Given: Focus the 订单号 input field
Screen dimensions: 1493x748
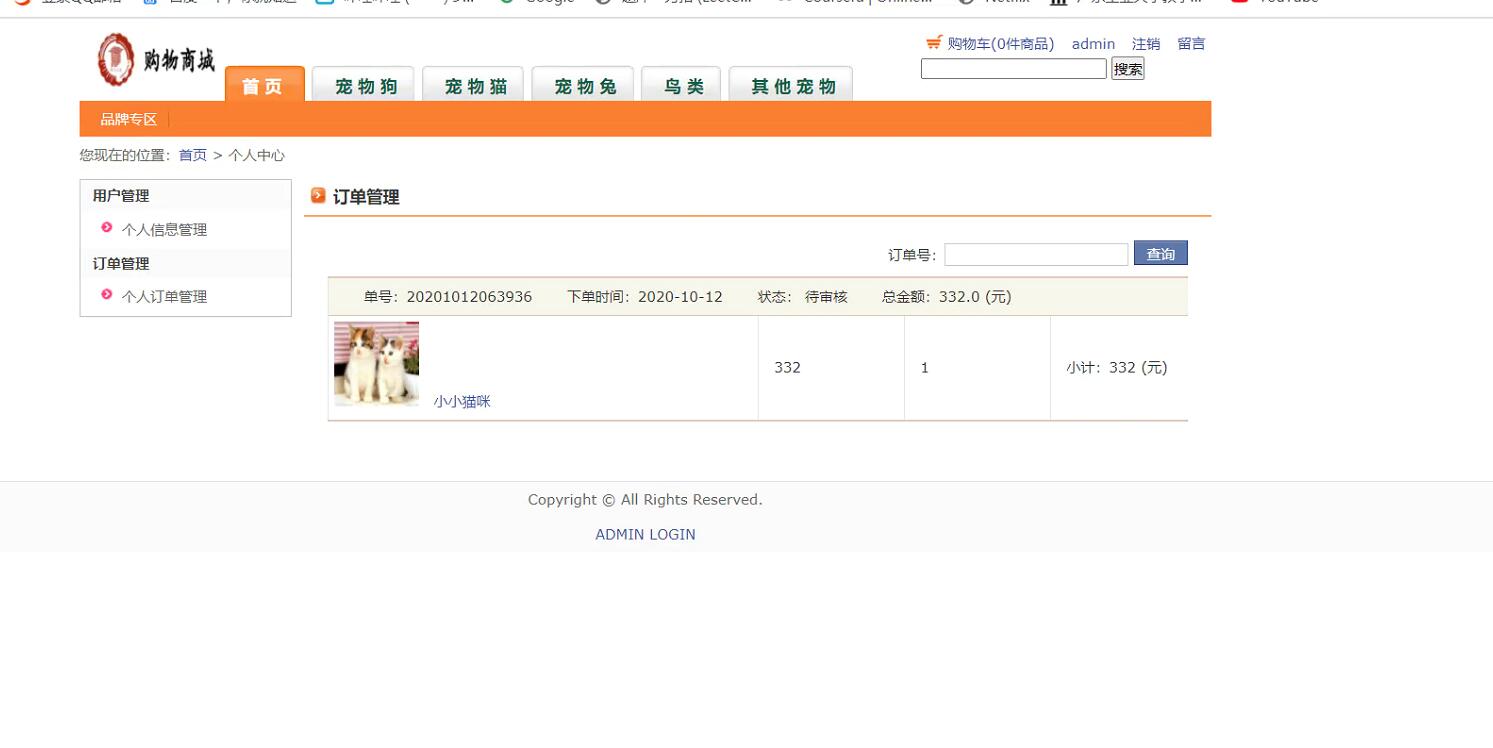Looking at the screenshot, I should (1035, 255).
